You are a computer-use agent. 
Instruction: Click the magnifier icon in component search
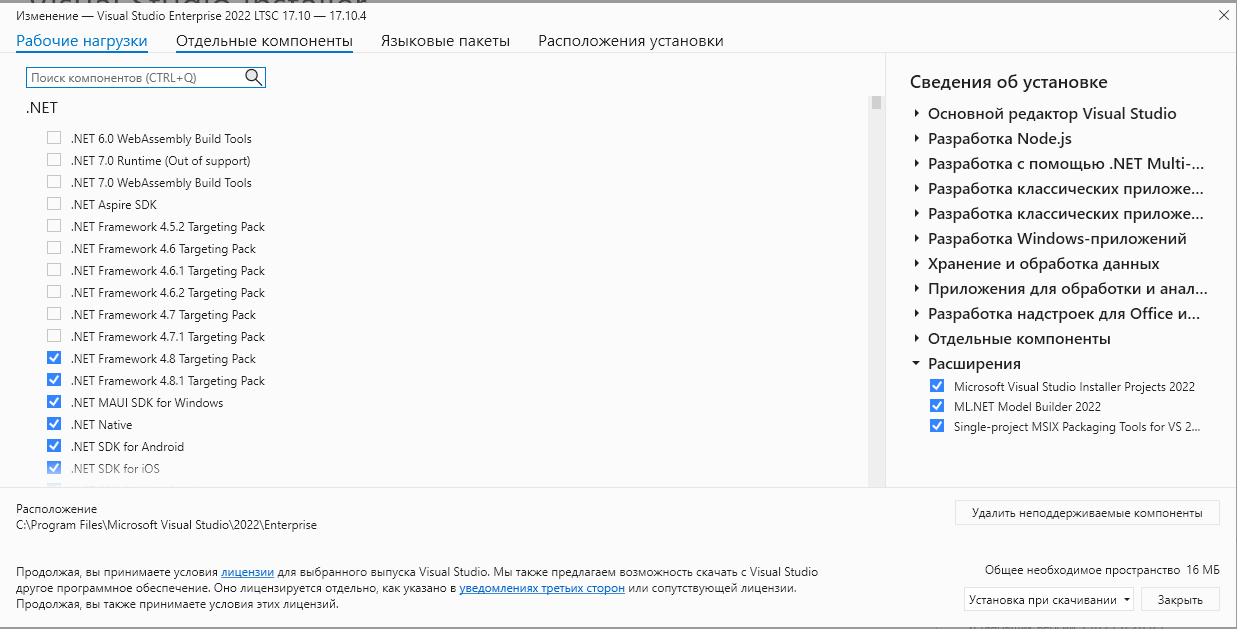pos(253,77)
